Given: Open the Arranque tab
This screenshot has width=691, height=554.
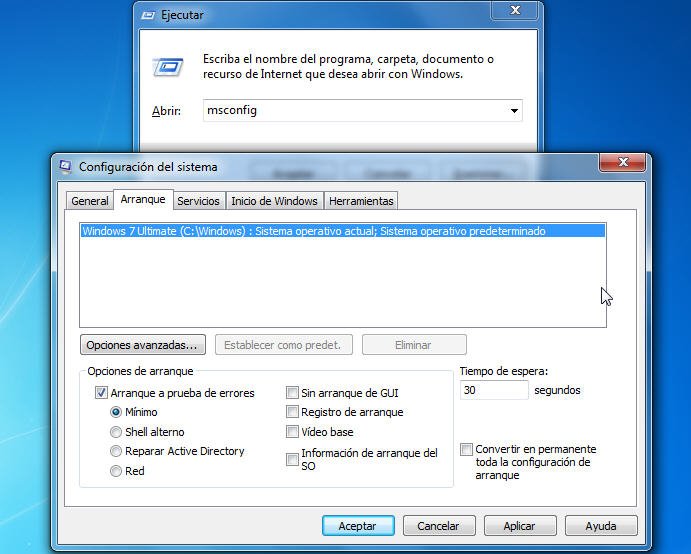Looking at the screenshot, I should tap(143, 199).
